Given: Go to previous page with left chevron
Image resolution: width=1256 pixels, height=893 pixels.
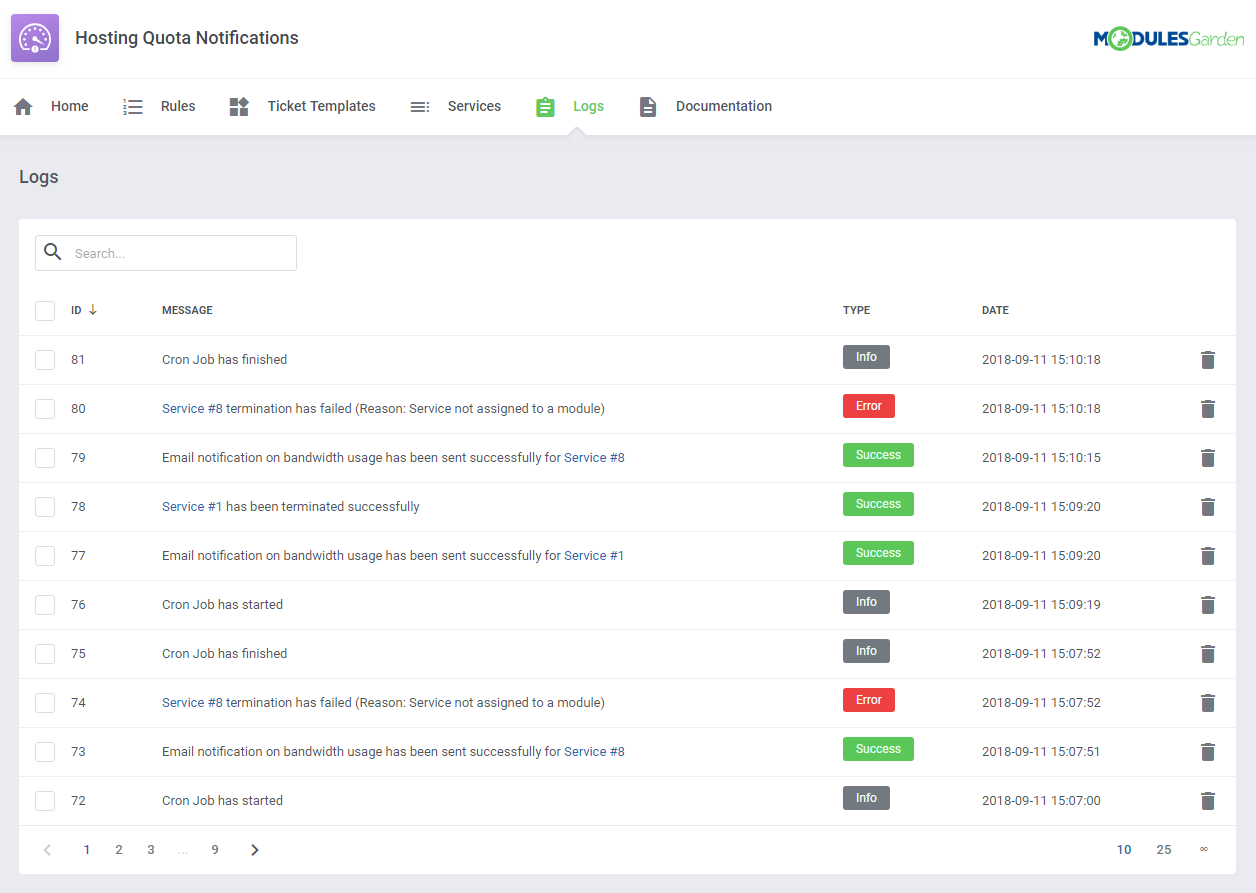Looking at the screenshot, I should click(47, 850).
